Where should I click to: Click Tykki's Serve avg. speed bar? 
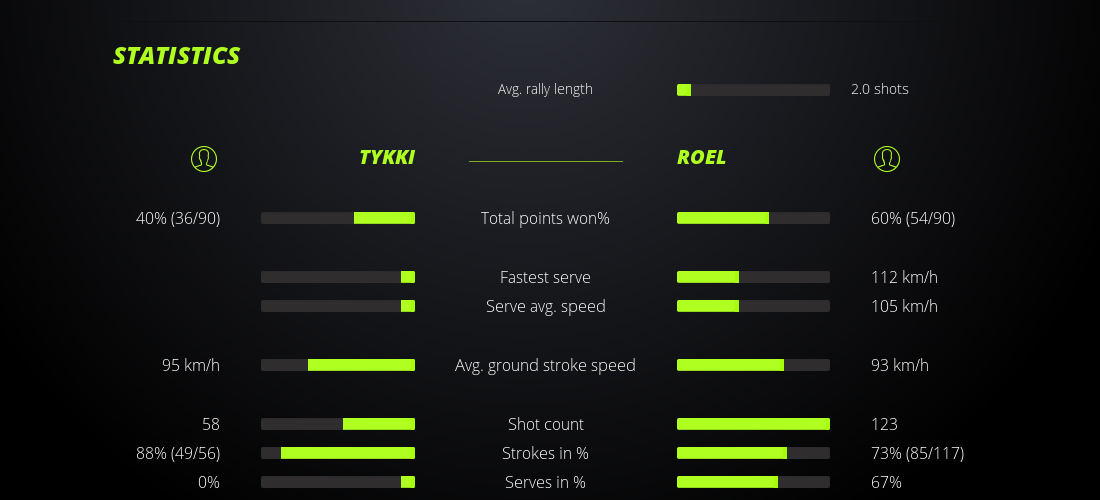(x=338, y=306)
